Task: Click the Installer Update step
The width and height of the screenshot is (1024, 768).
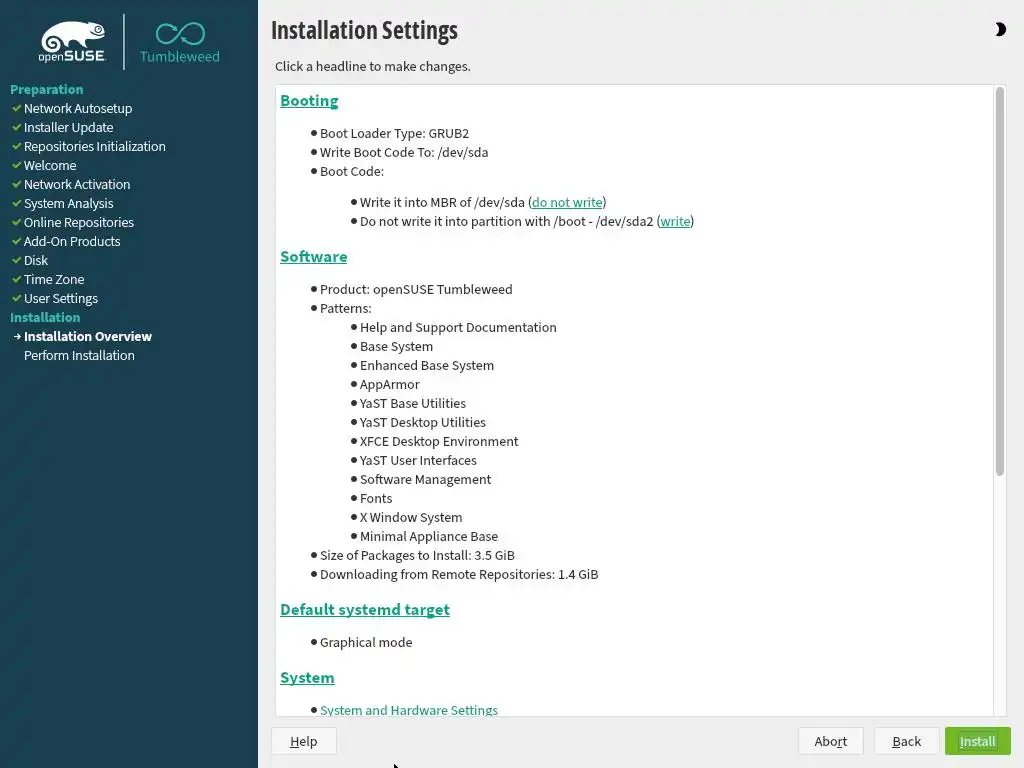Action: pos(69,127)
